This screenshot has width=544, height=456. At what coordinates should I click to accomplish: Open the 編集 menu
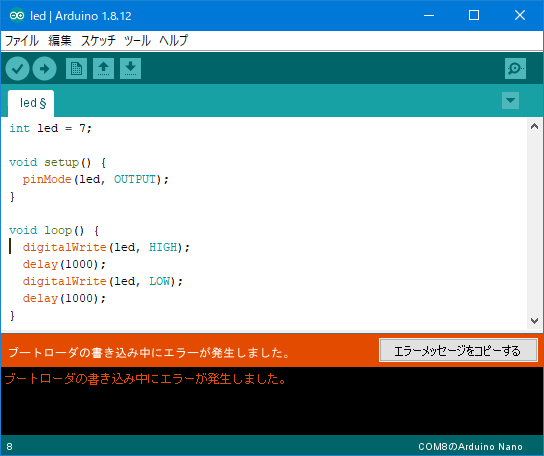tap(60, 41)
